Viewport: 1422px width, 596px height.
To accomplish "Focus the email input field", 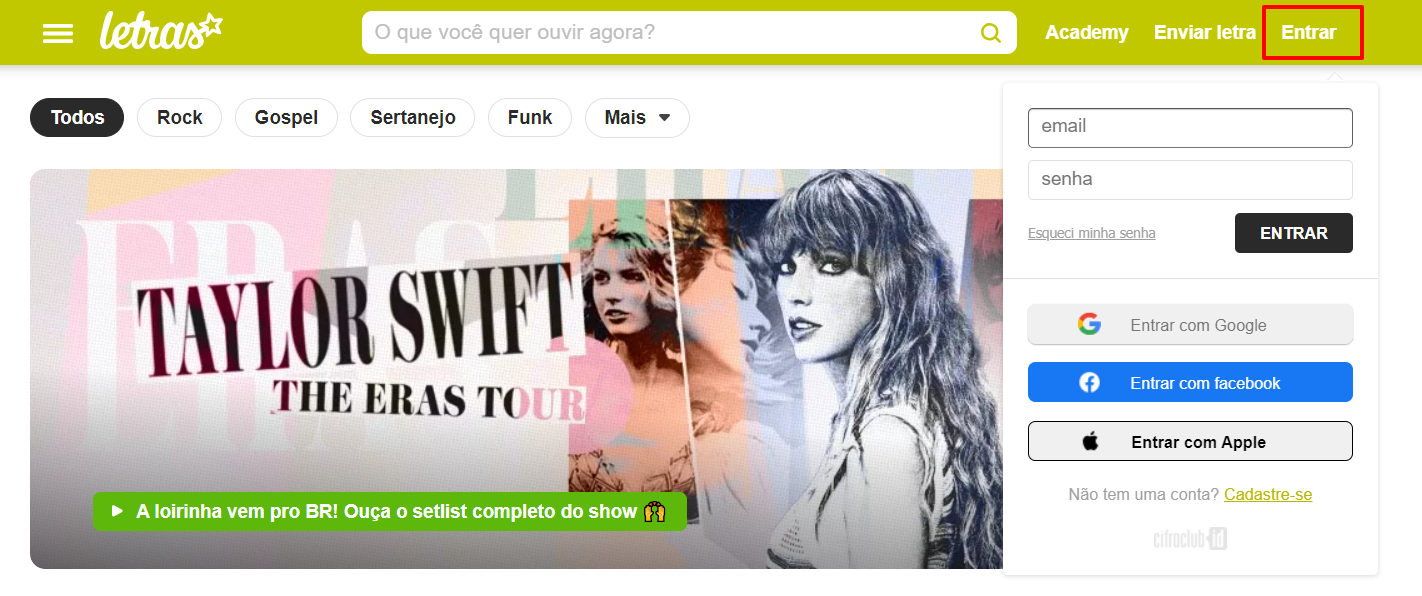I will click(1190, 128).
